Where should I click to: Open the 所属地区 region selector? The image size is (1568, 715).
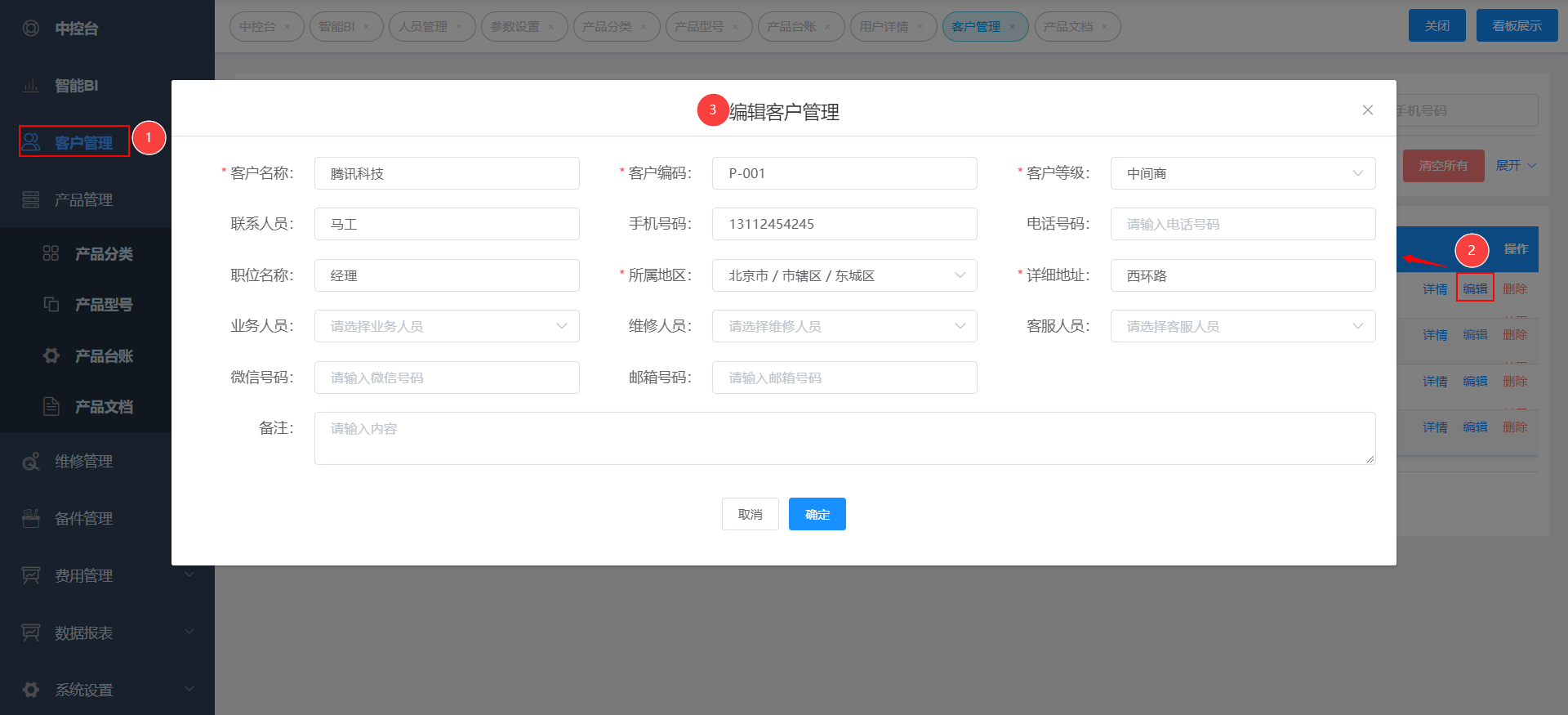click(844, 275)
